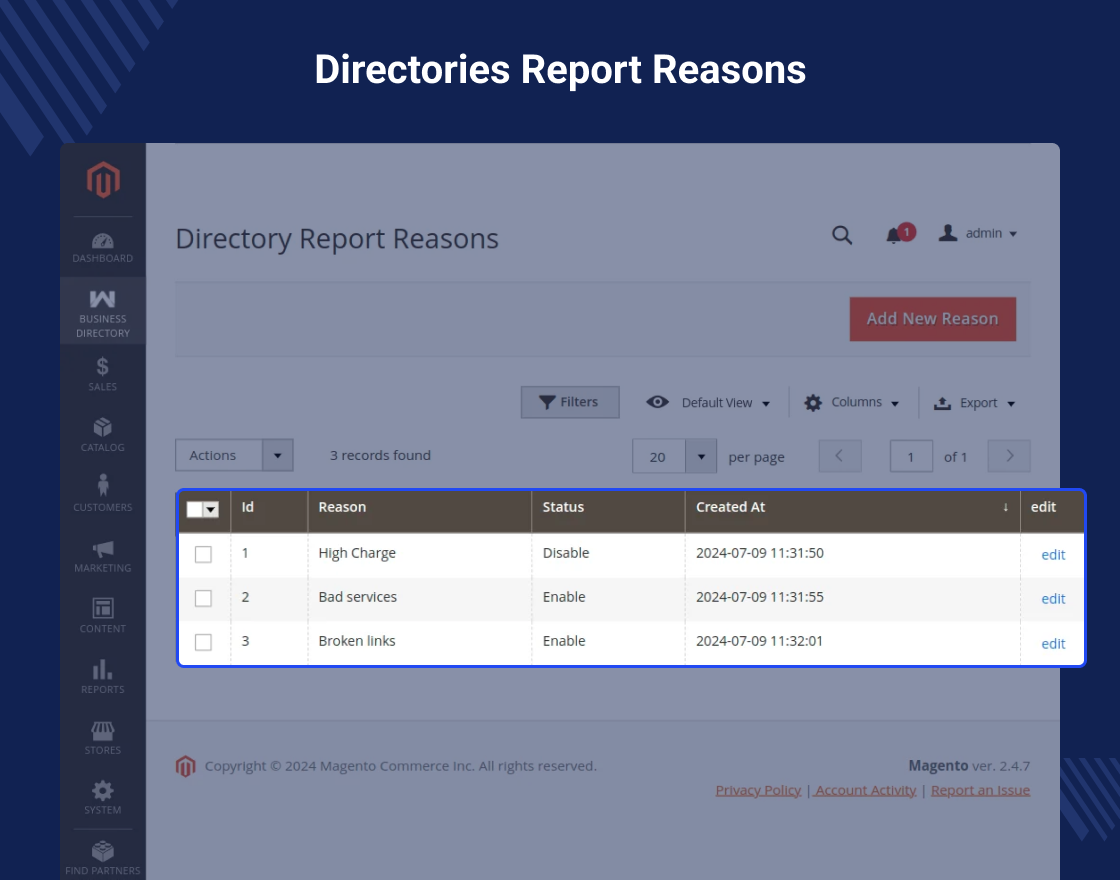Sort by the Status column header

(563, 507)
